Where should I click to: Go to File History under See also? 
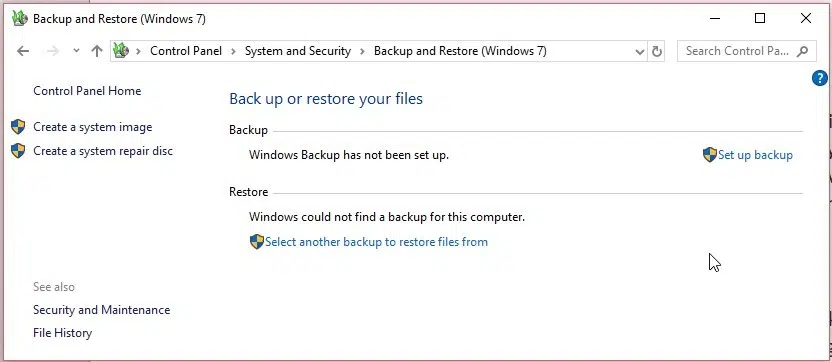click(x=63, y=333)
